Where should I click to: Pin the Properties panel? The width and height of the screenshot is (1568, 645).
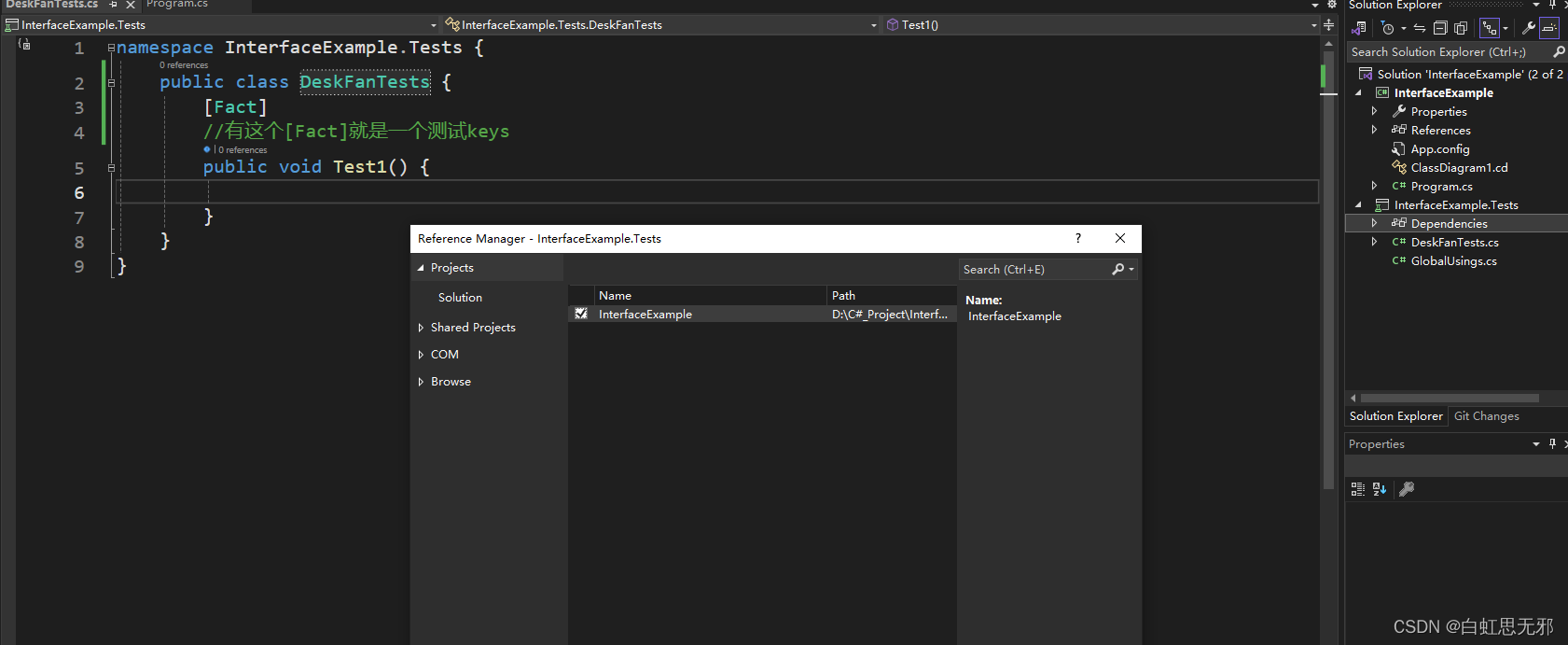click(x=1553, y=444)
